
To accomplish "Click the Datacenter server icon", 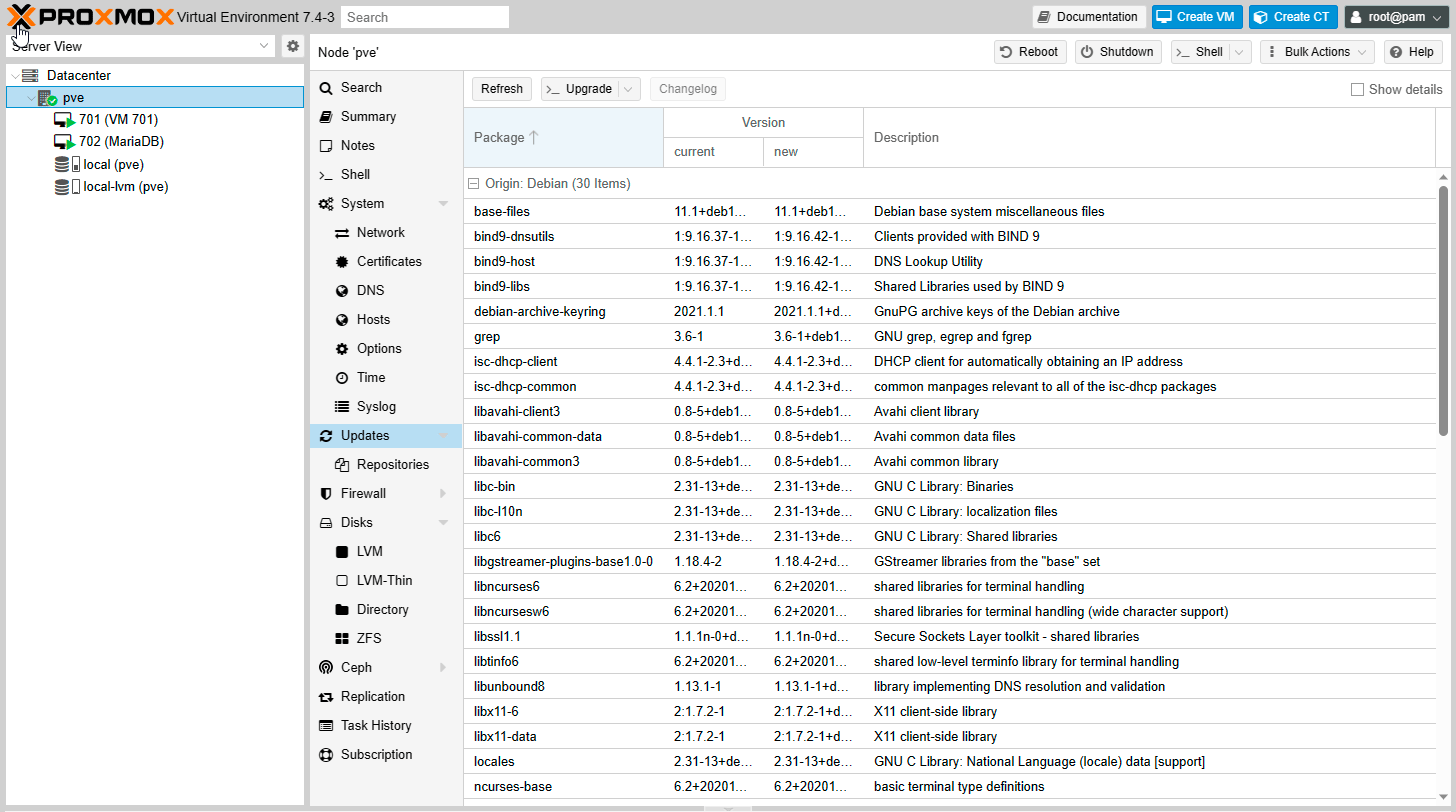I will [x=30, y=76].
